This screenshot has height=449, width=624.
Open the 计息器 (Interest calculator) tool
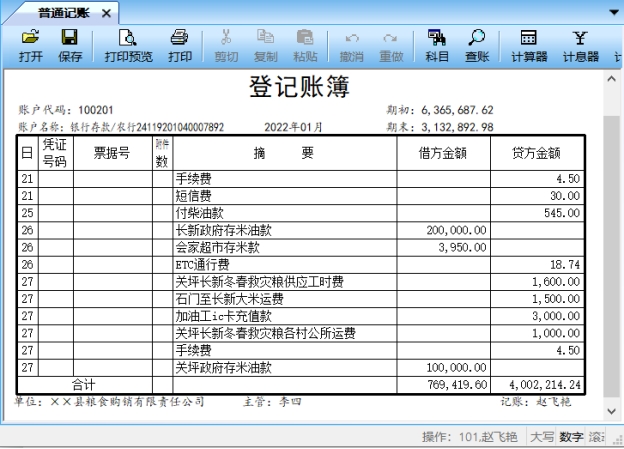click(580, 45)
